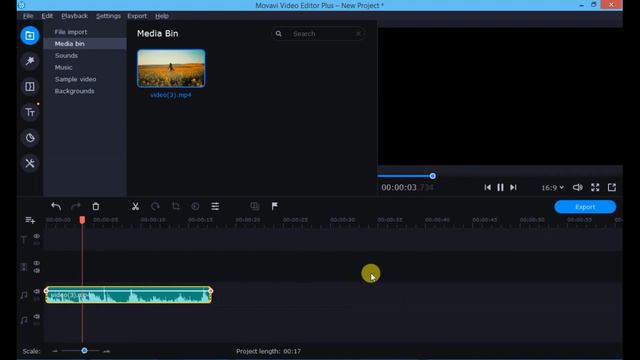The height and width of the screenshot is (360, 640).
Task: Open Color adjustments icon in timeline toolbar
Action: (x=195, y=207)
